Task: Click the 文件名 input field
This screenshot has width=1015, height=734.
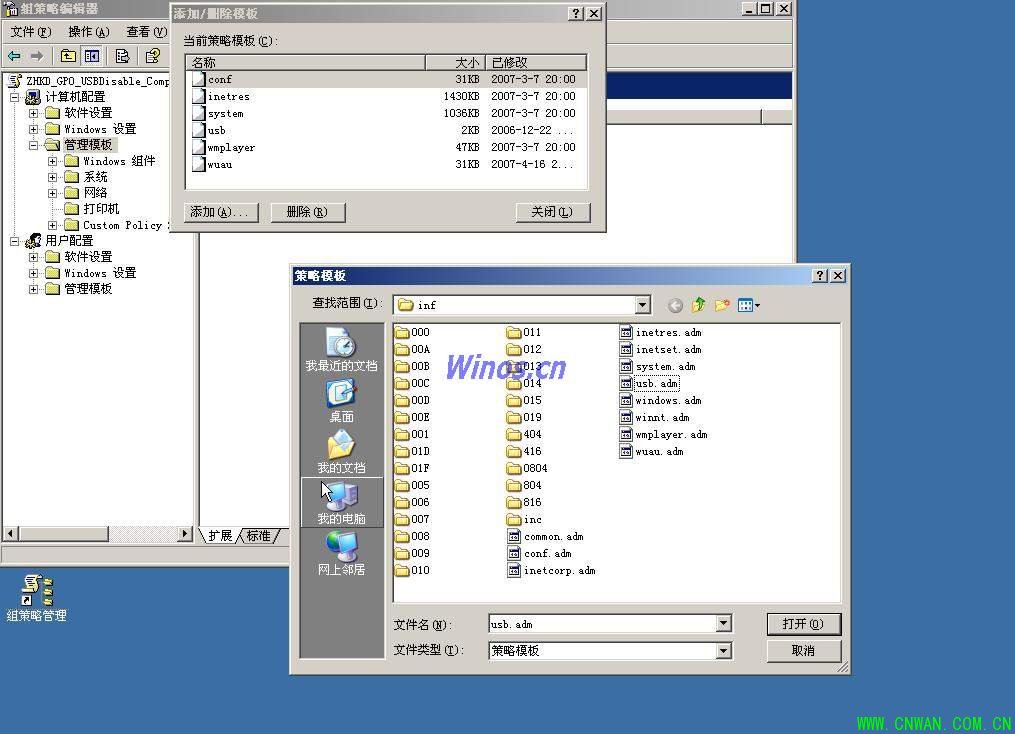Action: click(x=602, y=624)
